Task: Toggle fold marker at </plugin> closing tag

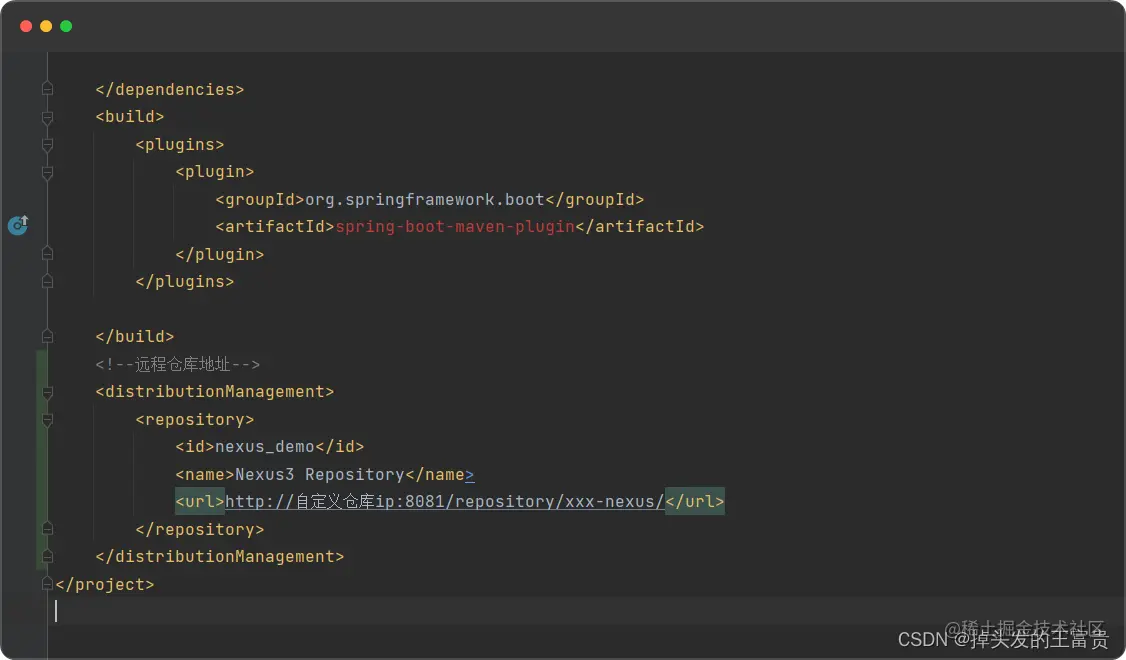Action: tap(47, 254)
